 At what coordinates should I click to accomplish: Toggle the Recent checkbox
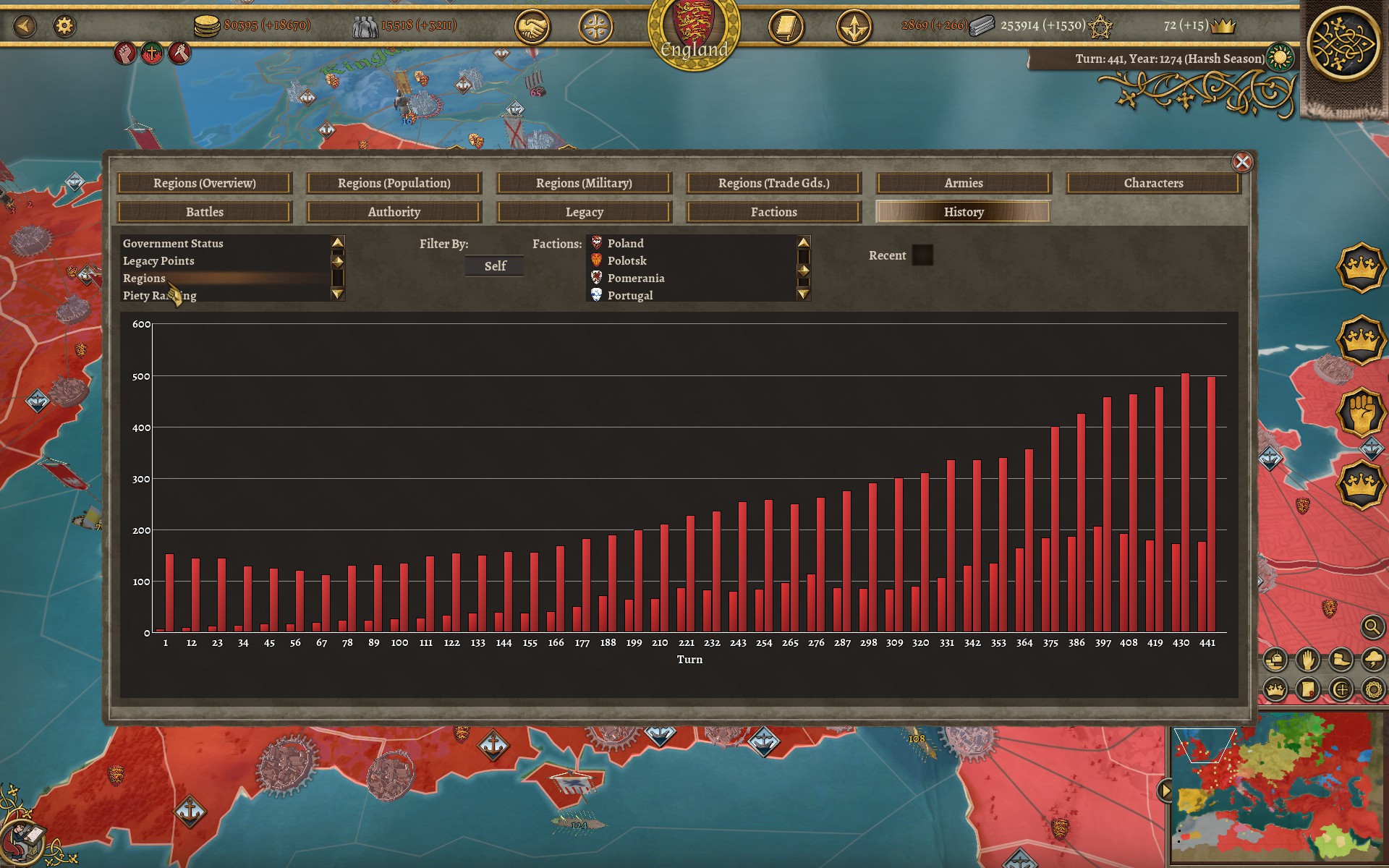point(922,255)
